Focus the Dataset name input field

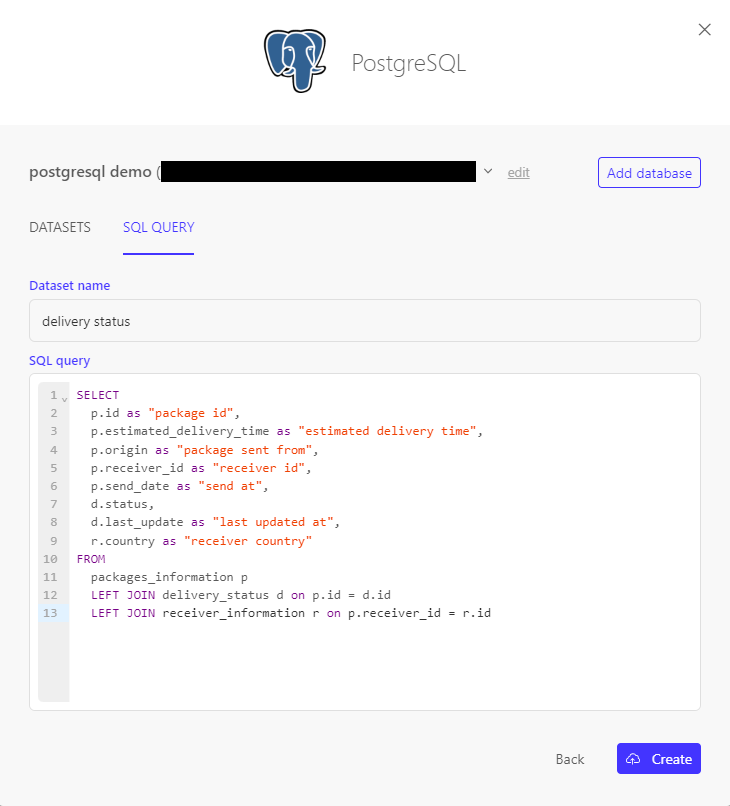[364, 321]
